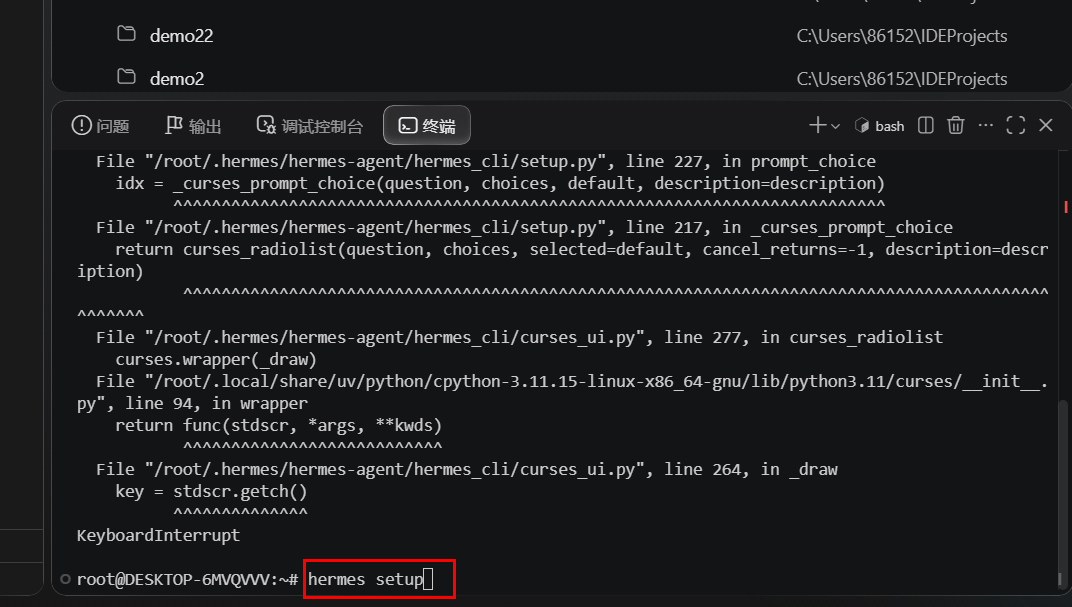
Task: Click the demo22 folder icon
Action: [x=126, y=33]
